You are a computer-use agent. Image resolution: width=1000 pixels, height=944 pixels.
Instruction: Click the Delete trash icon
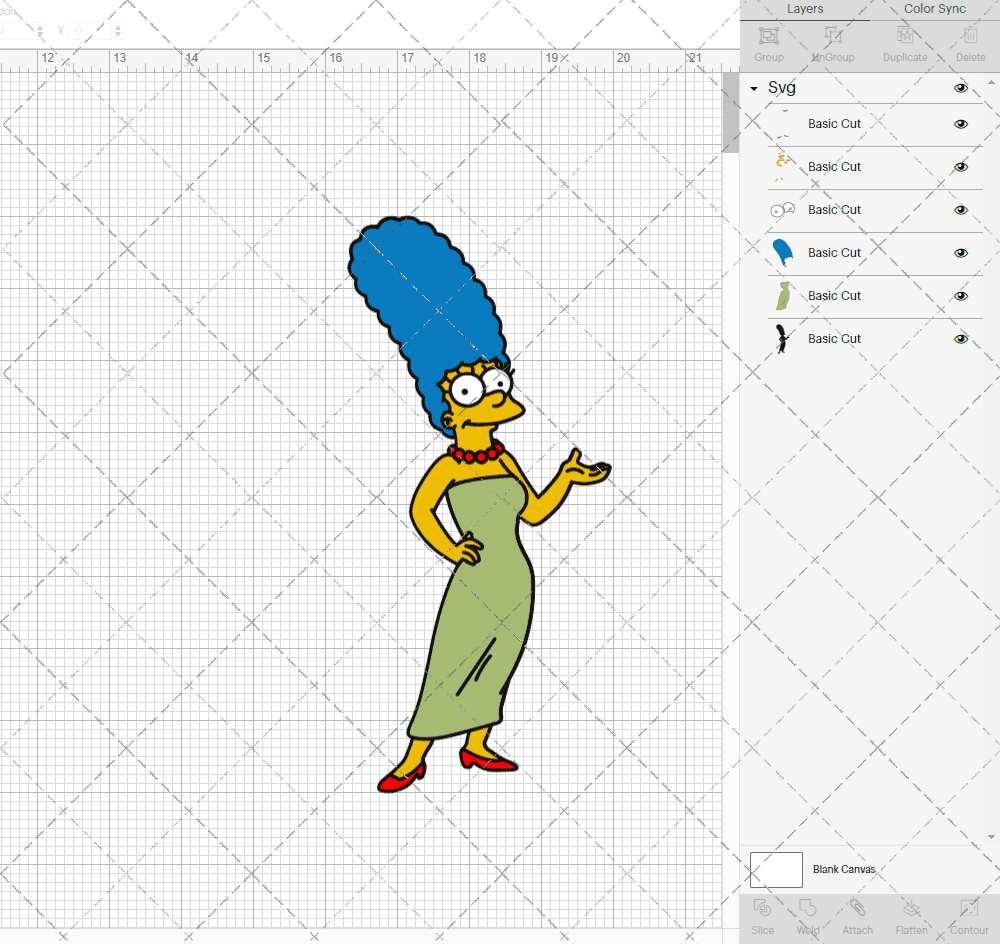(970, 36)
